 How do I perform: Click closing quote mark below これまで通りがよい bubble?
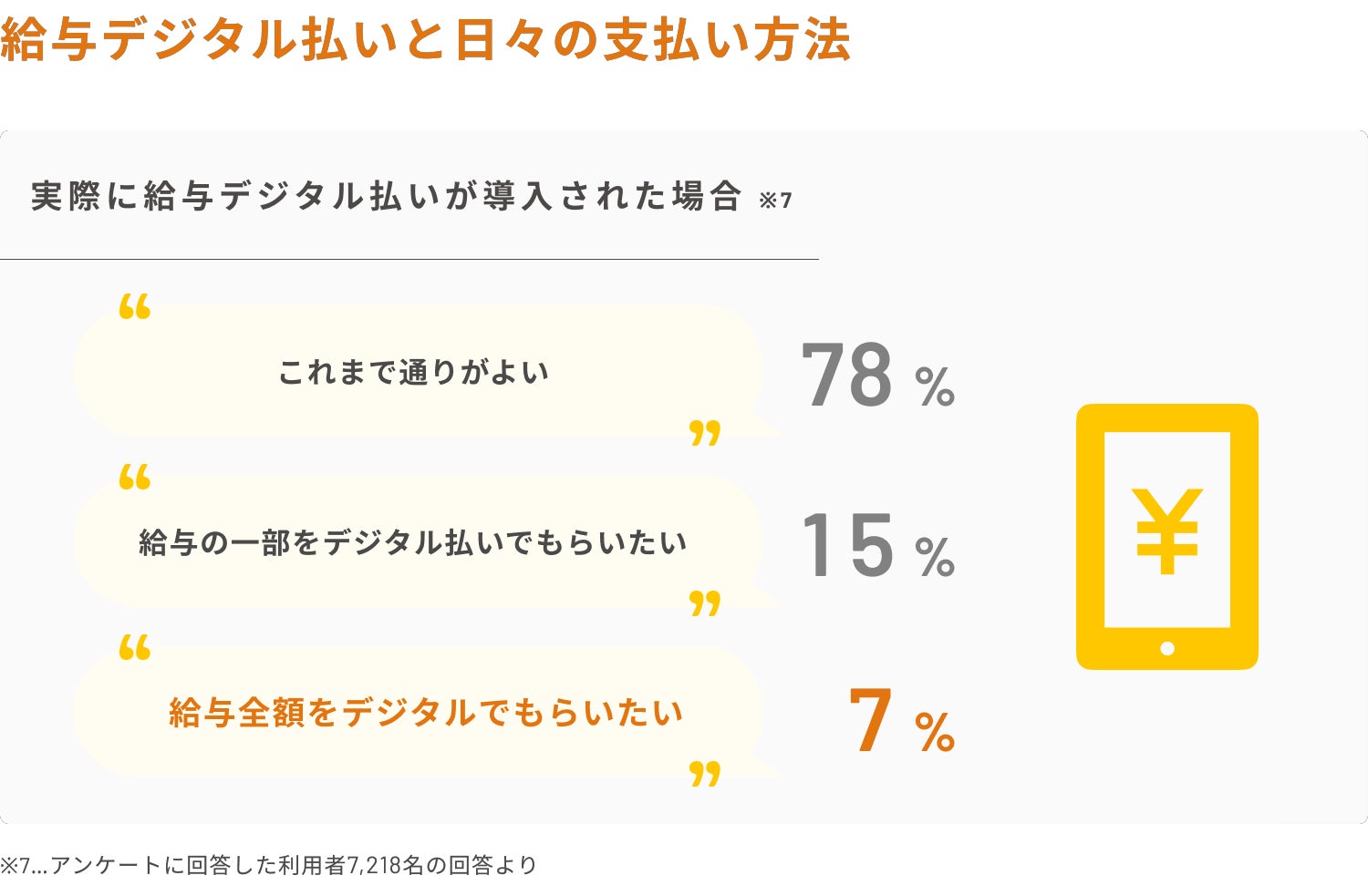705,432
